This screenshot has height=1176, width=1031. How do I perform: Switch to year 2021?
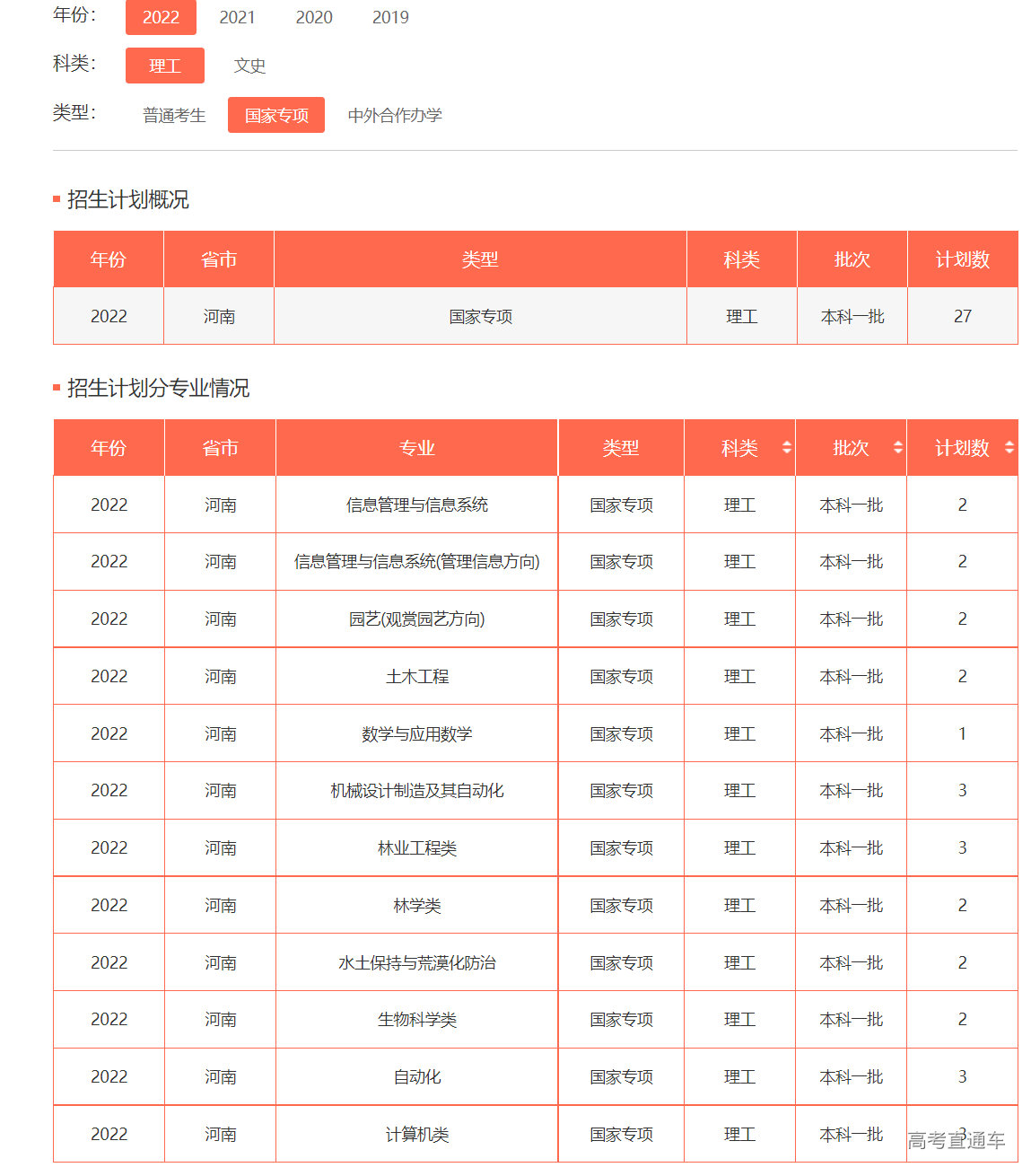tap(236, 17)
